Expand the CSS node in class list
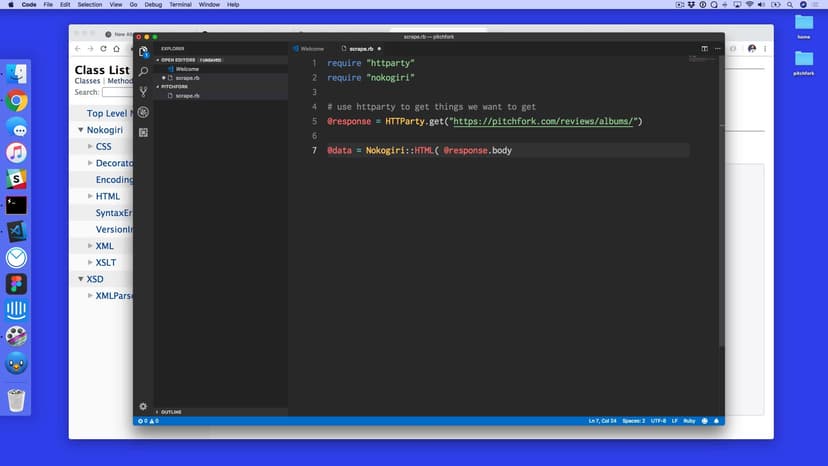Viewport: 828px width, 466px height. (x=89, y=147)
